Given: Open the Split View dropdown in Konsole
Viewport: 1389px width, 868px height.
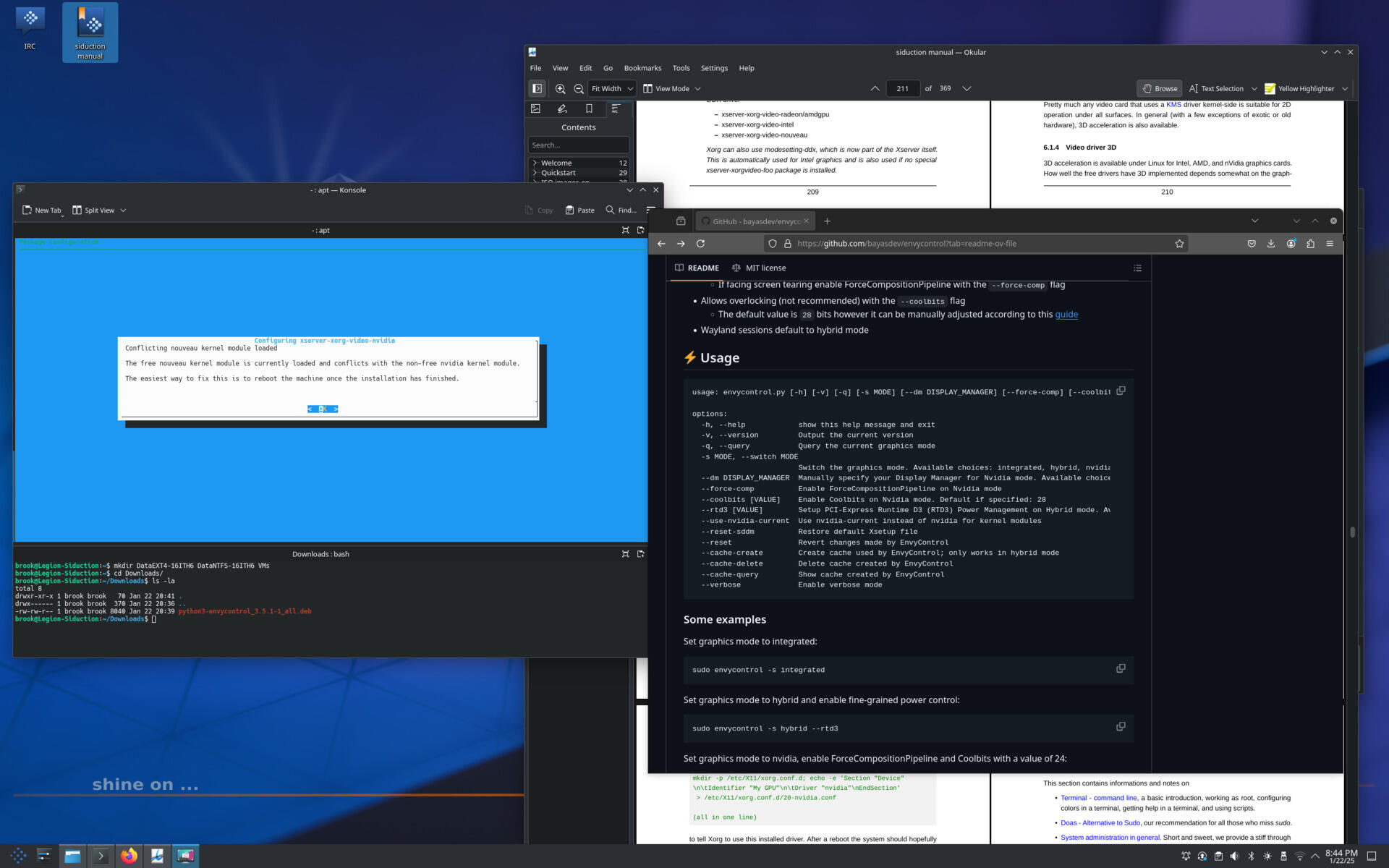Looking at the screenshot, I should coord(99,210).
